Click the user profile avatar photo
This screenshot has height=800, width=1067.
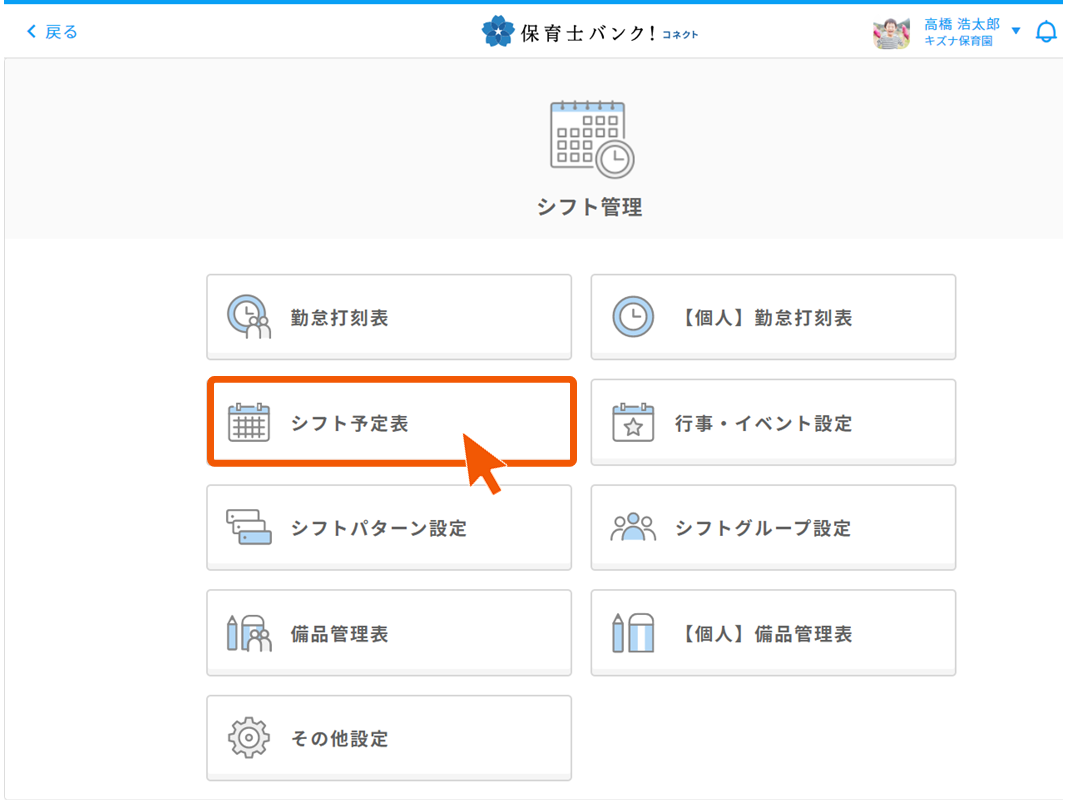[x=891, y=32]
